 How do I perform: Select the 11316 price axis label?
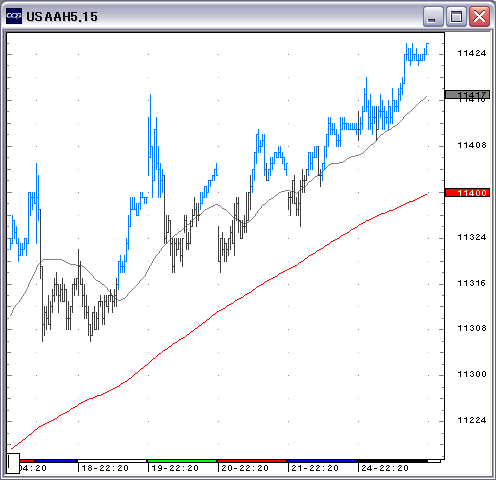coord(472,283)
